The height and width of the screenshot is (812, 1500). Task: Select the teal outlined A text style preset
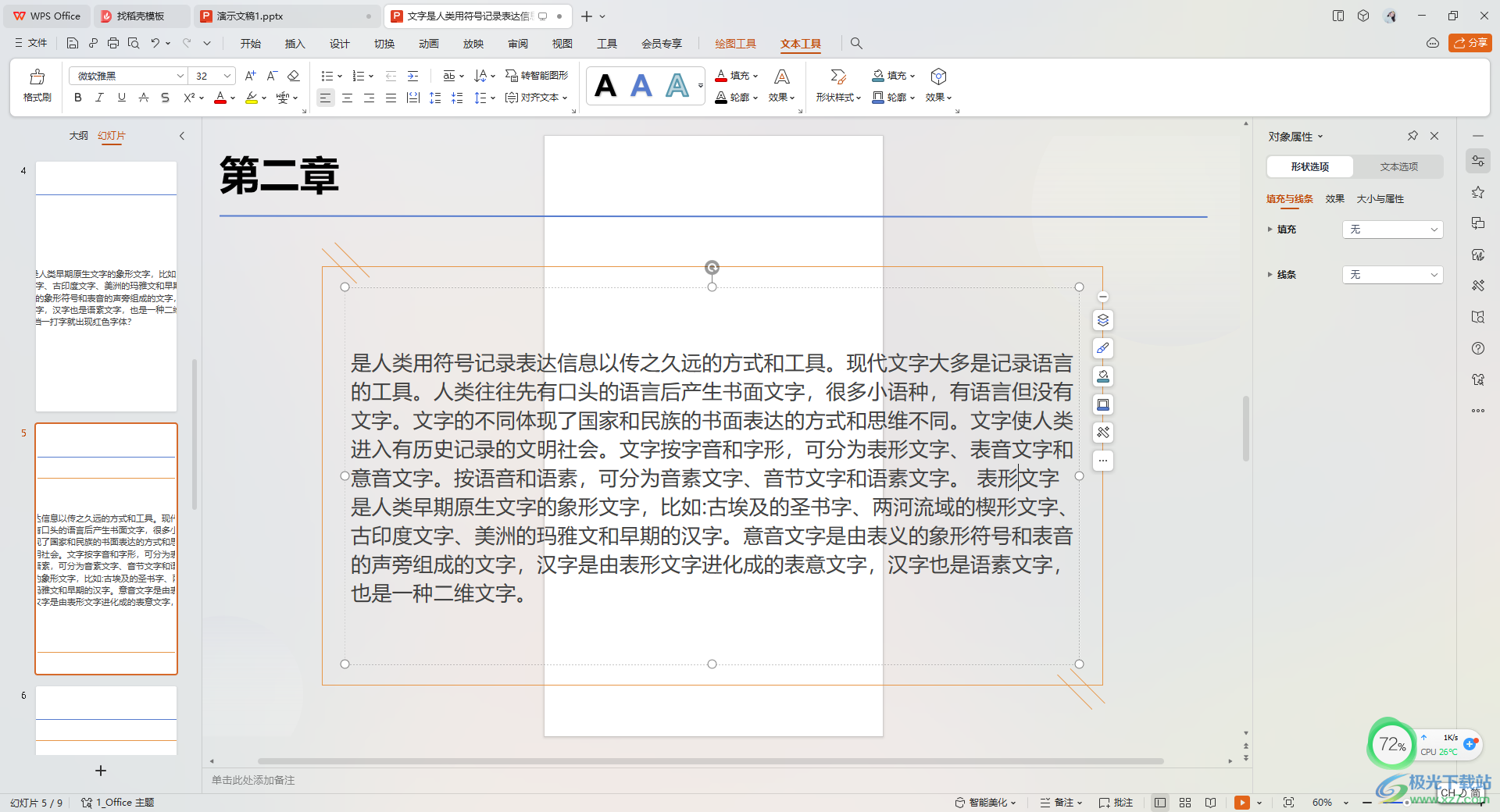click(677, 86)
